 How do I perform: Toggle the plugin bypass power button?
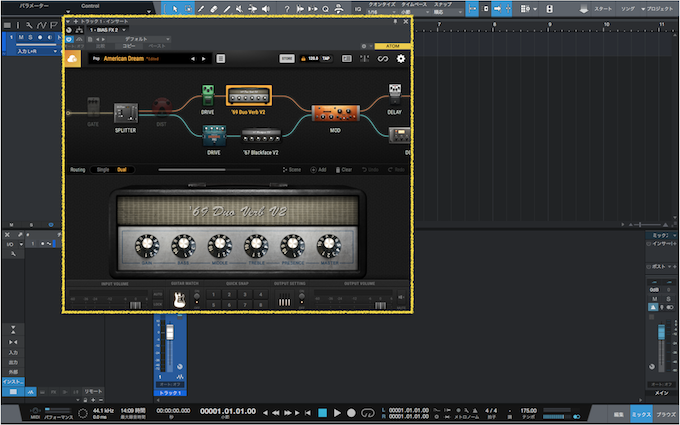point(69,39)
